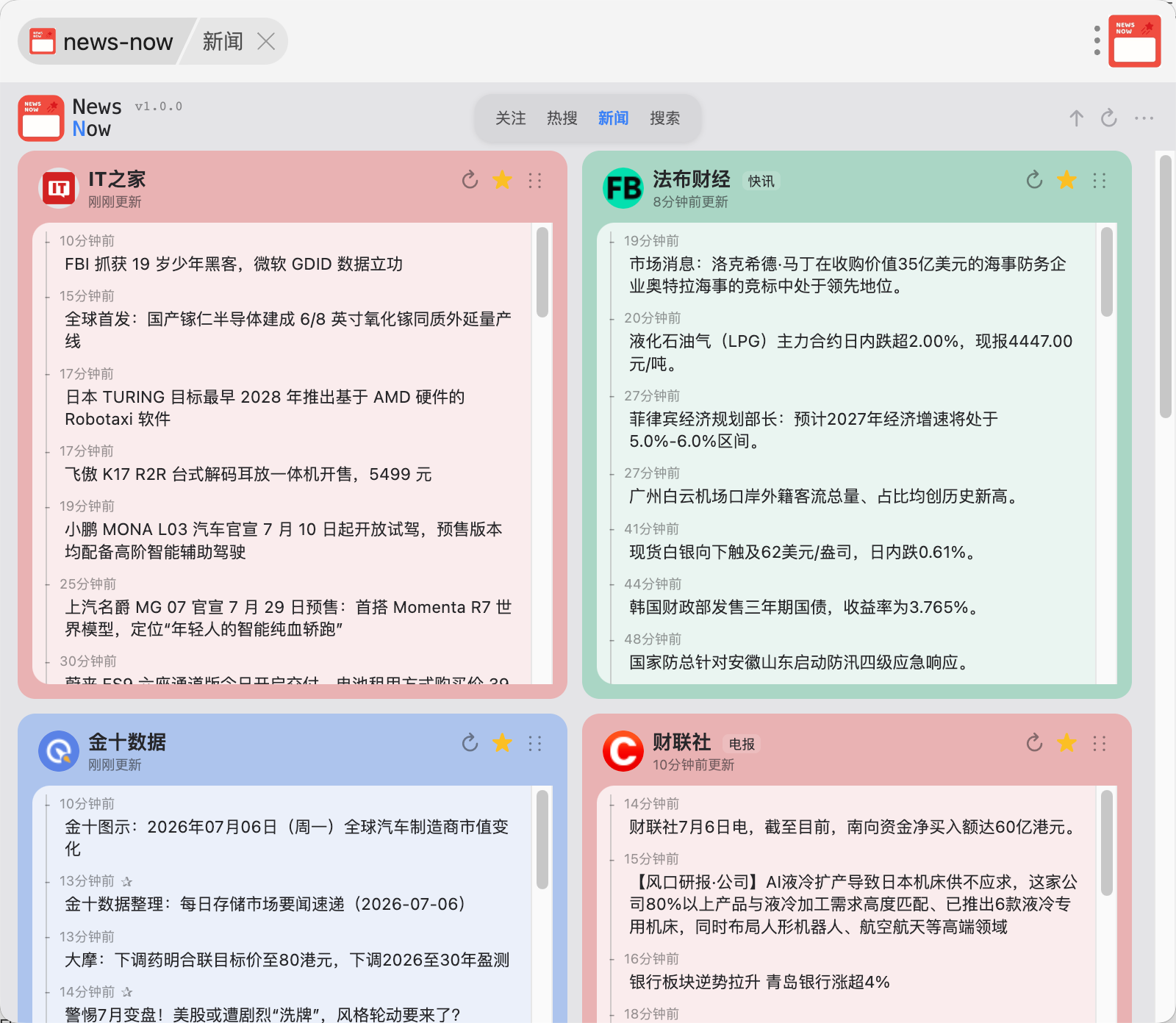
Task: Click the IT之家 card scrollbar thumb
Action: (x=542, y=272)
